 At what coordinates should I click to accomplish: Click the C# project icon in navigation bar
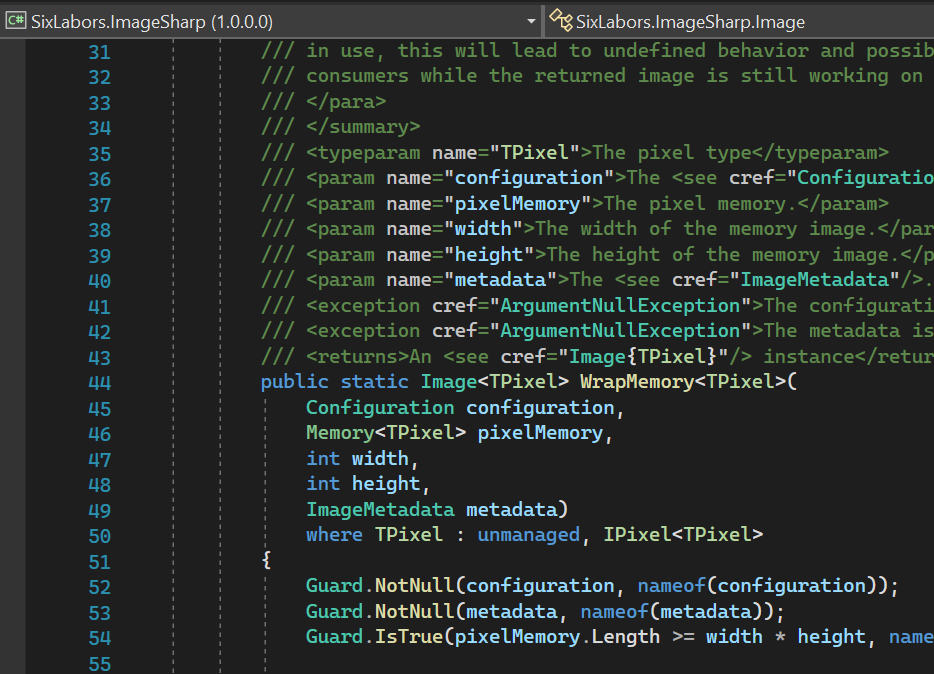[x=15, y=21]
